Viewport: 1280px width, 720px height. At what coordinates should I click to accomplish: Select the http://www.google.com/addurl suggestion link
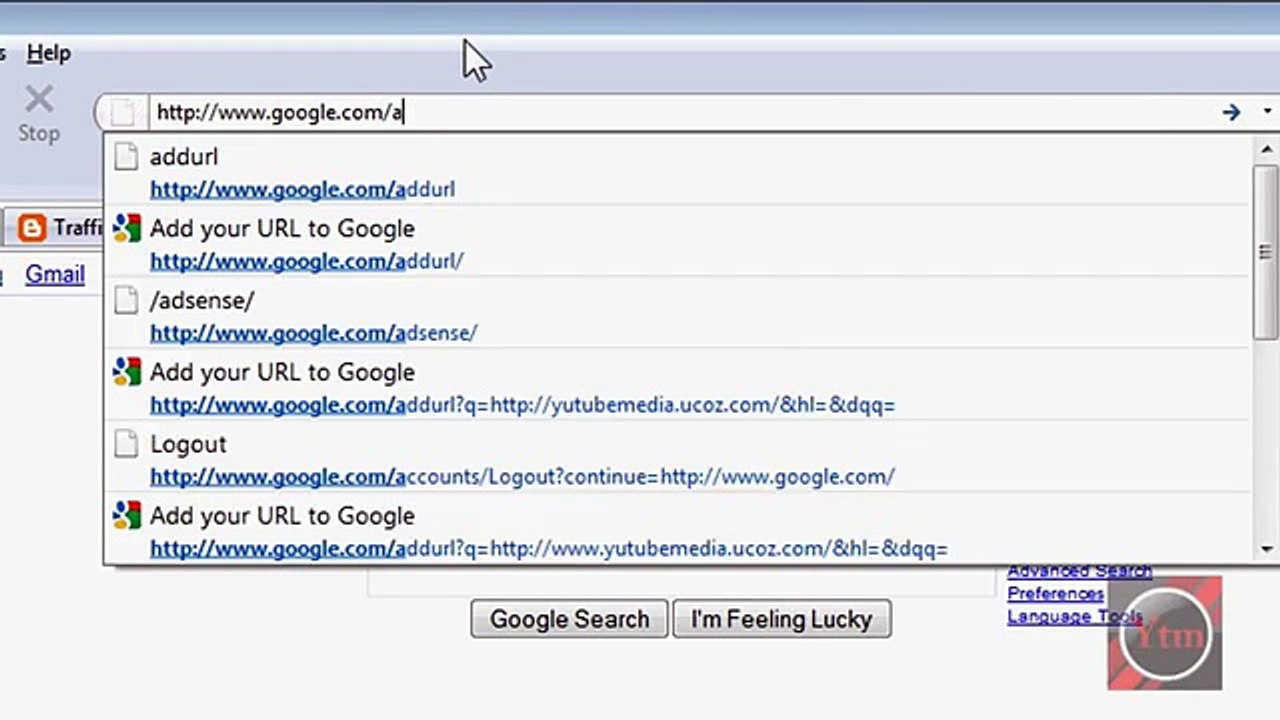302,189
